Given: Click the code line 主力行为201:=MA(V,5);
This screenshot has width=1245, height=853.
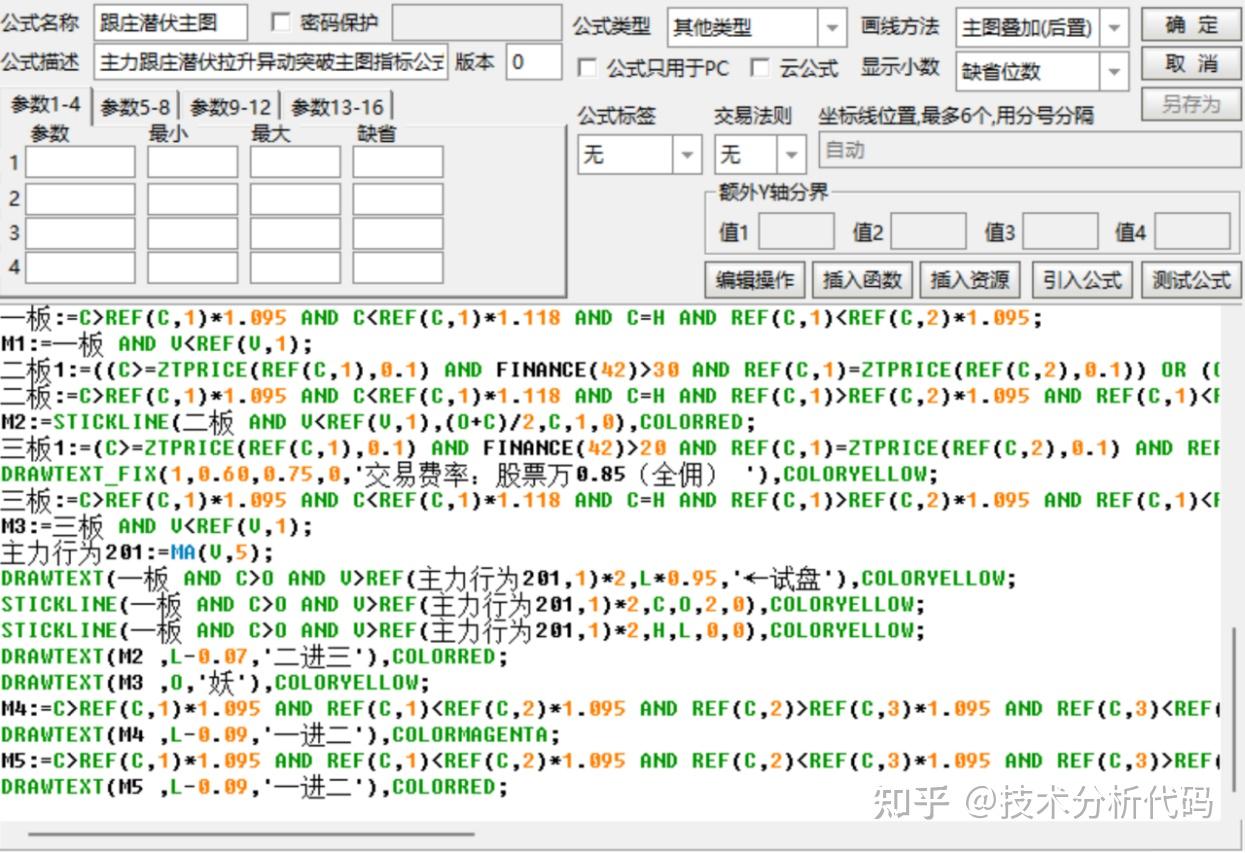Looking at the screenshot, I should click(137, 552).
